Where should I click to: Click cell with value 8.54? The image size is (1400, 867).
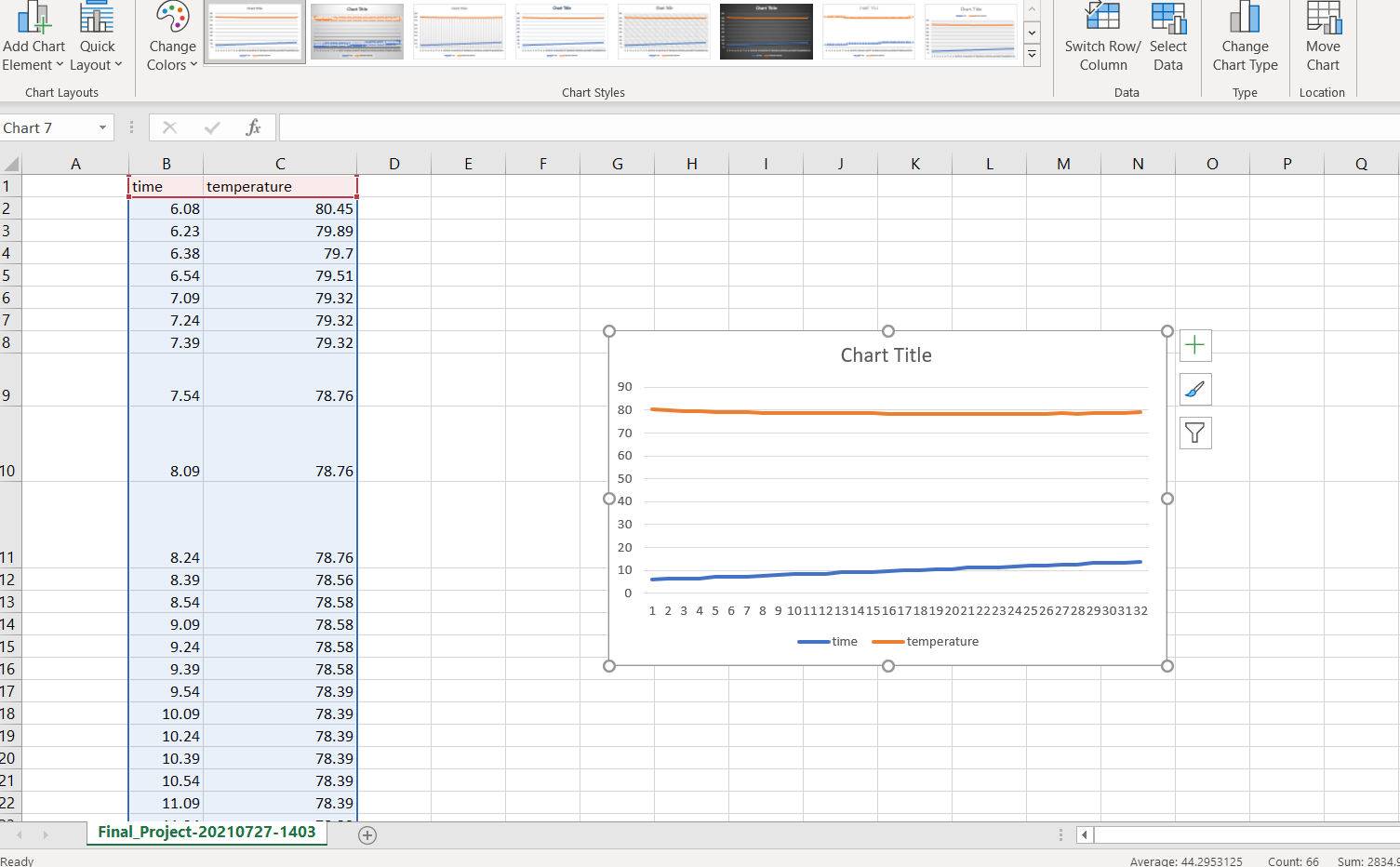point(167,602)
